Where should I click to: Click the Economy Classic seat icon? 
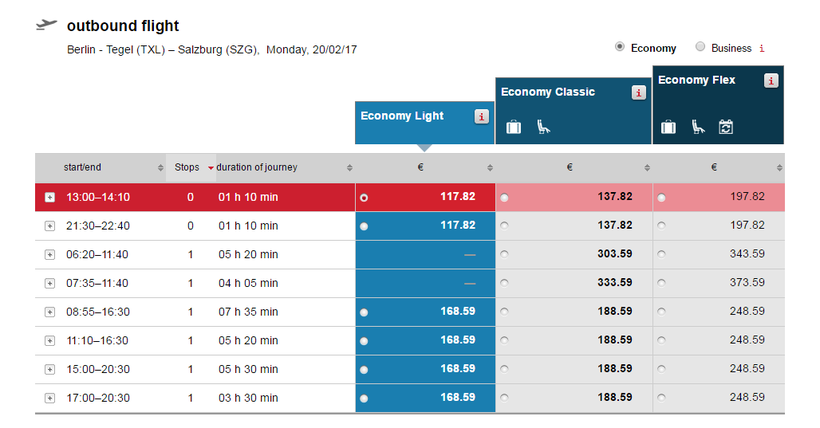coord(543,127)
